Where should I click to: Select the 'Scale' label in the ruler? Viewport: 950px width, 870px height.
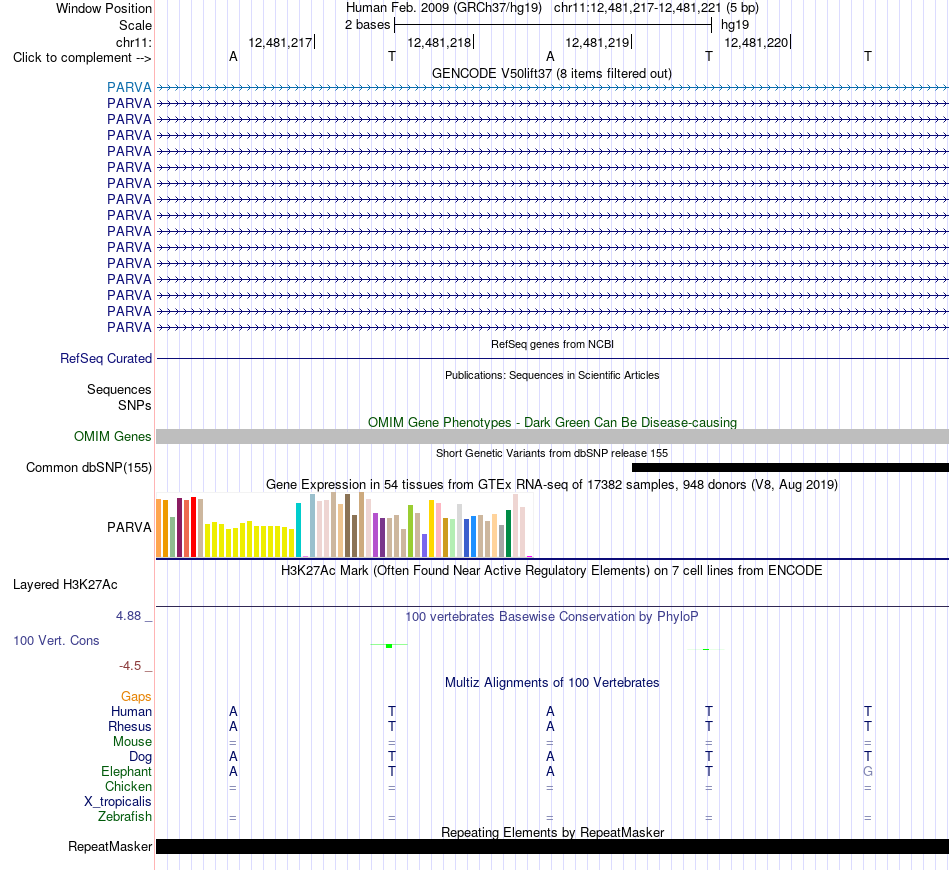pyautogui.click(x=135, y=25)
